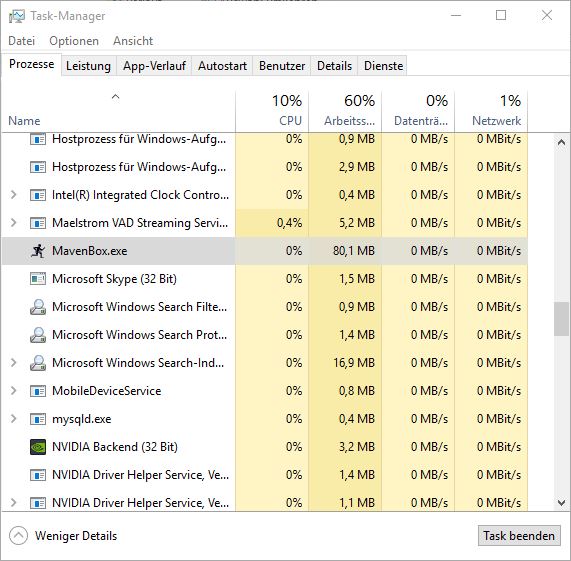571x561 pixels.
Task: Click the Microsoft Windows Search-Ind... icon
Action: pos(38,363)
